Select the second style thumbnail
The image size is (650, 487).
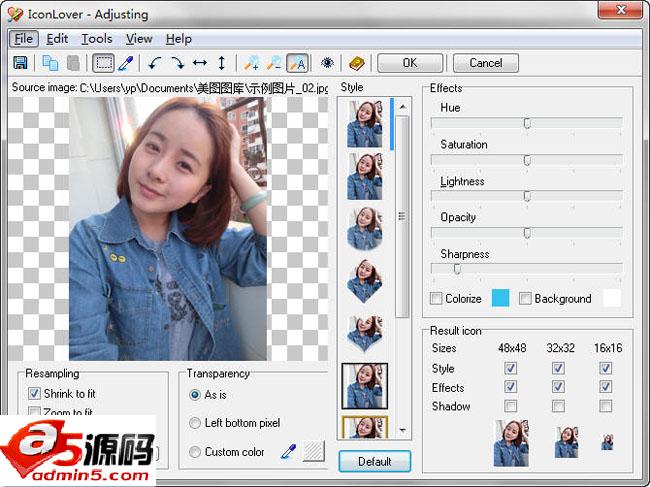pyautogui.click(x=364, y=177)
